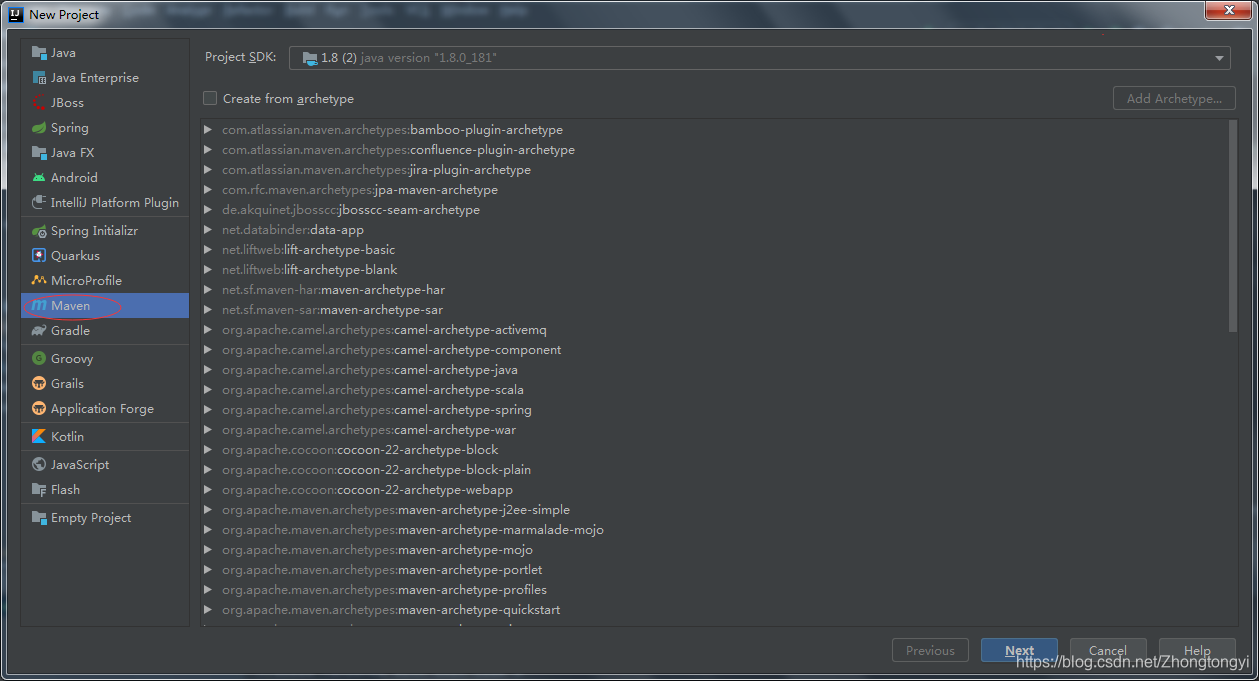Click the IntelliJ logo in title bar
The width and height of the screenshot is (1259, 681).
coord(16,14)
